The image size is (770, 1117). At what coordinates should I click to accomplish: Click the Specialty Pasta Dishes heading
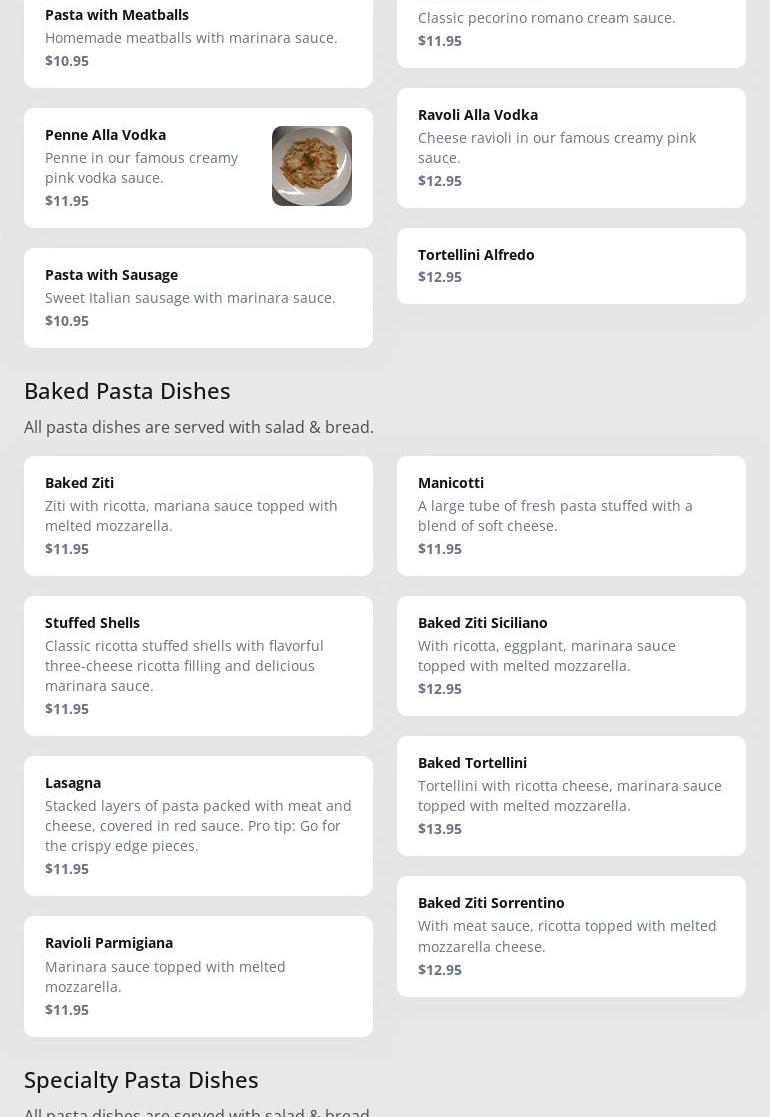click(141, 1079)
